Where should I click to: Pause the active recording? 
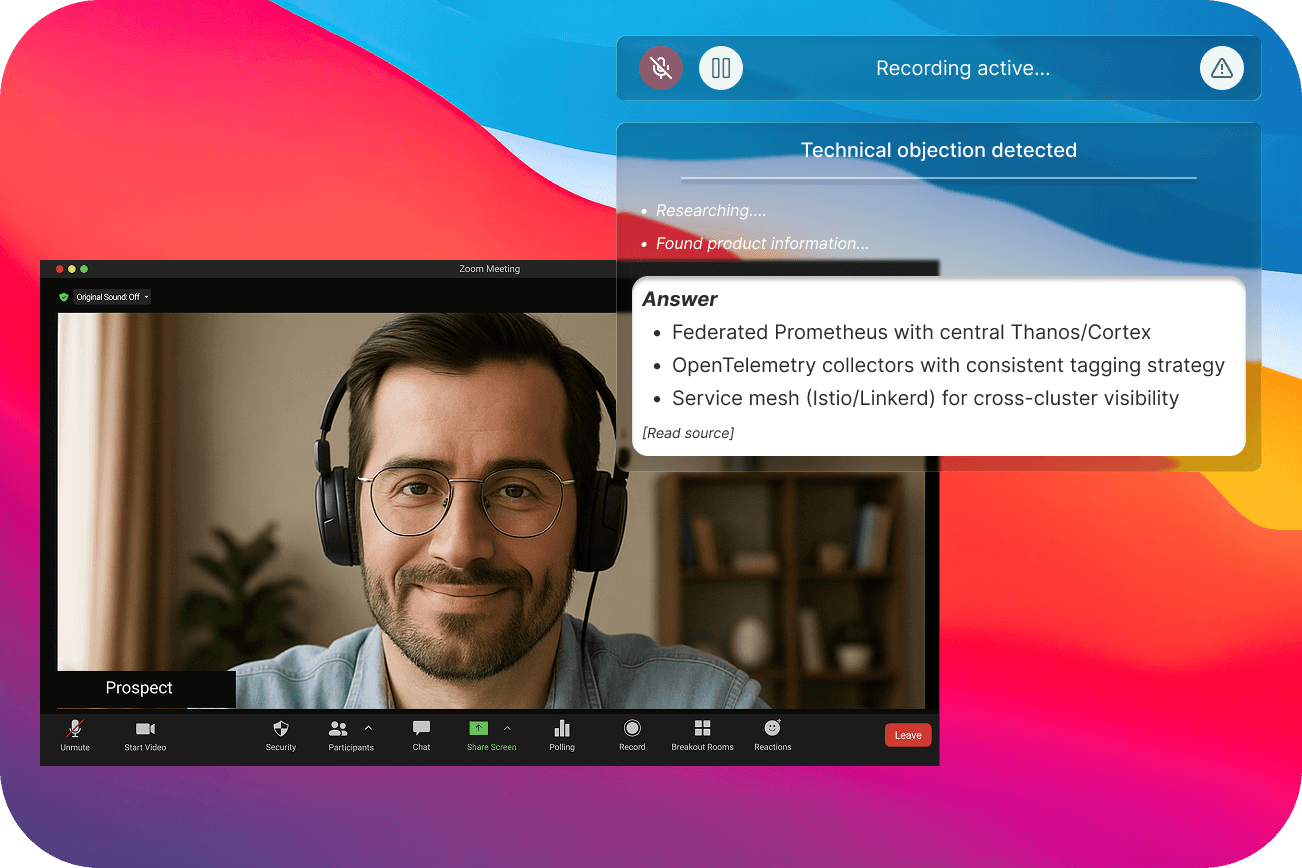721,68
